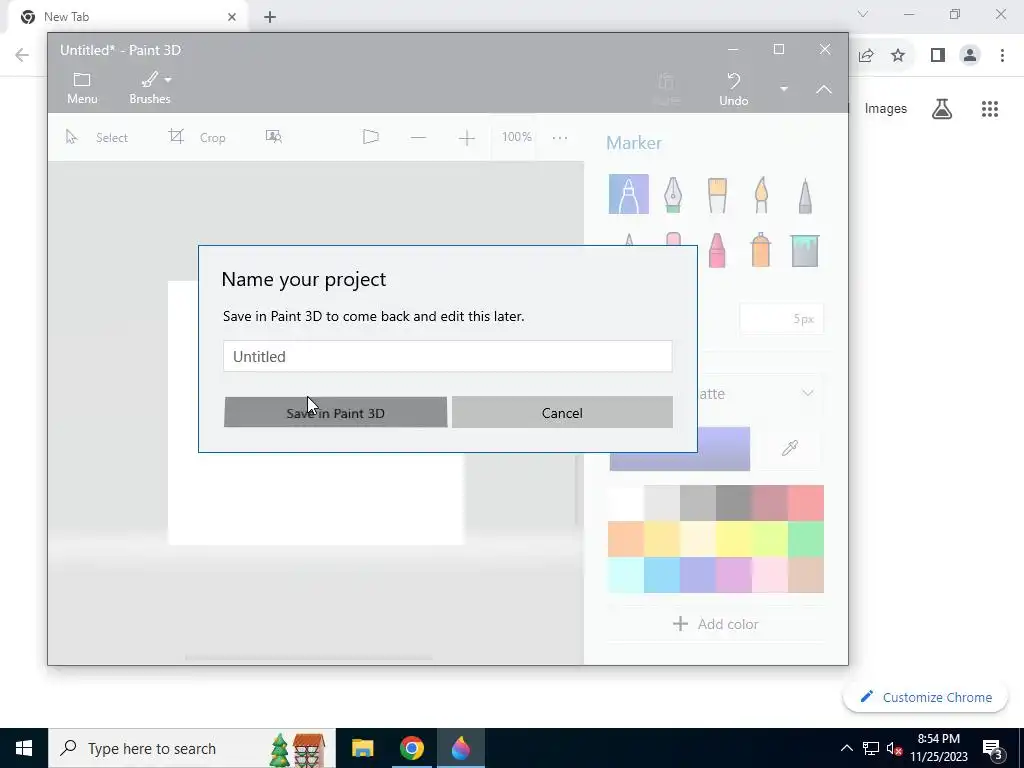The width and height of the screenshot is (1024, 768).
Task: Open Chrome three-dot menu
Action: tap(1002, 56)
